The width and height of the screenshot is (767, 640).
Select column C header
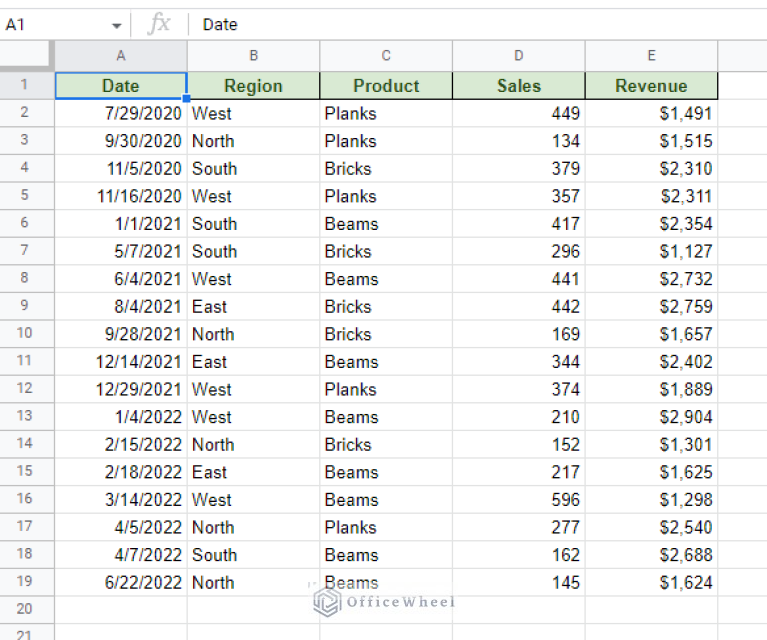[x=386, y=56]
